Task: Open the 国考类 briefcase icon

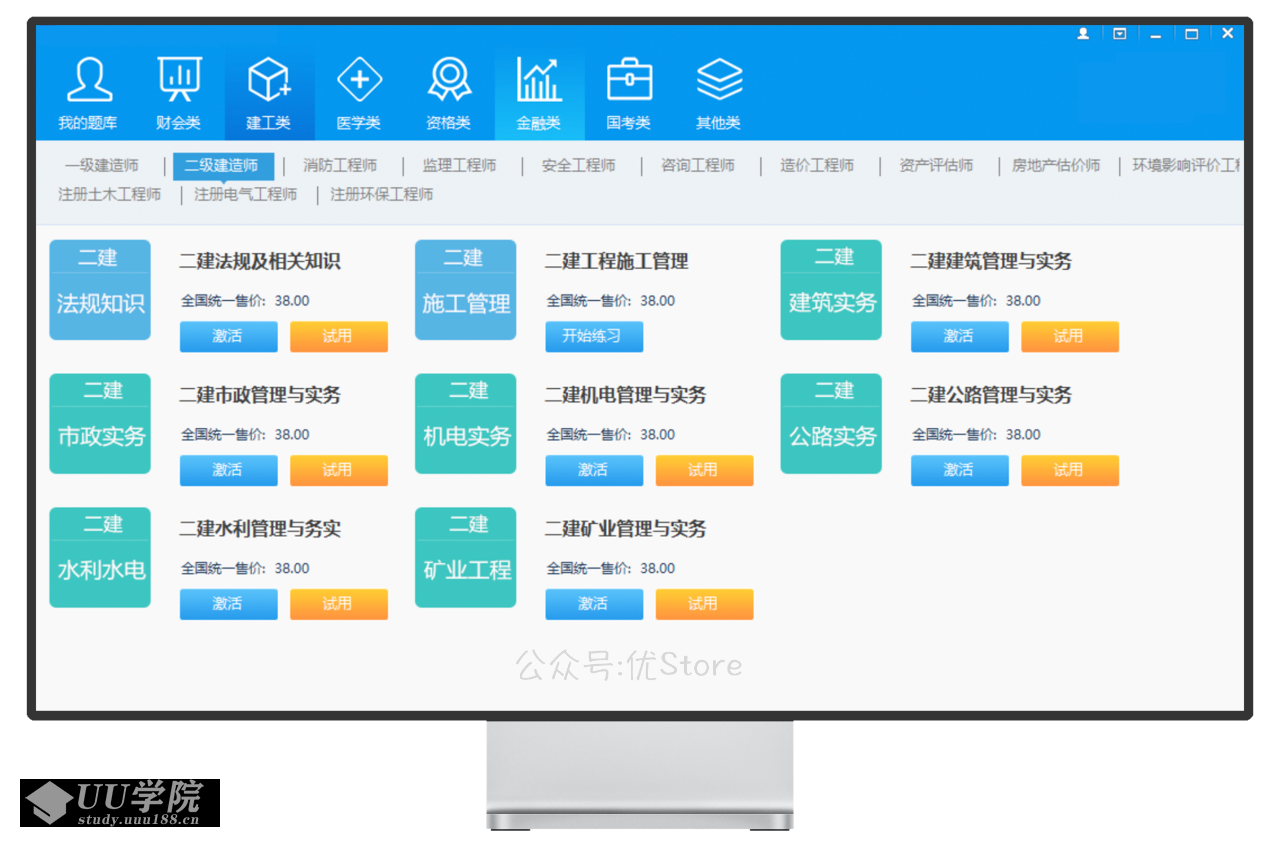Action: point(629,80)
